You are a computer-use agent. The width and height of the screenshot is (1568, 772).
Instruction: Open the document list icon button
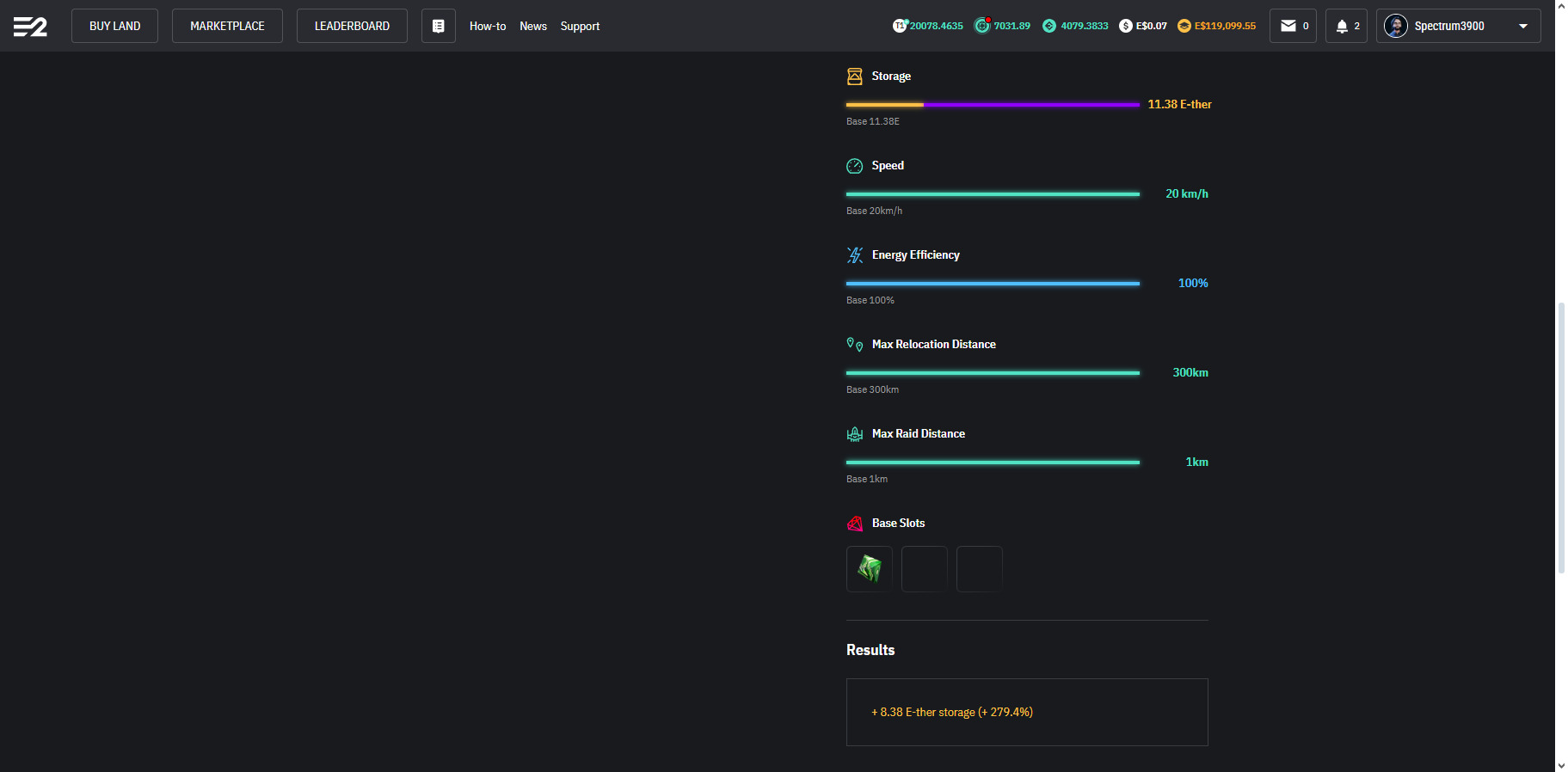click(438, 26)
